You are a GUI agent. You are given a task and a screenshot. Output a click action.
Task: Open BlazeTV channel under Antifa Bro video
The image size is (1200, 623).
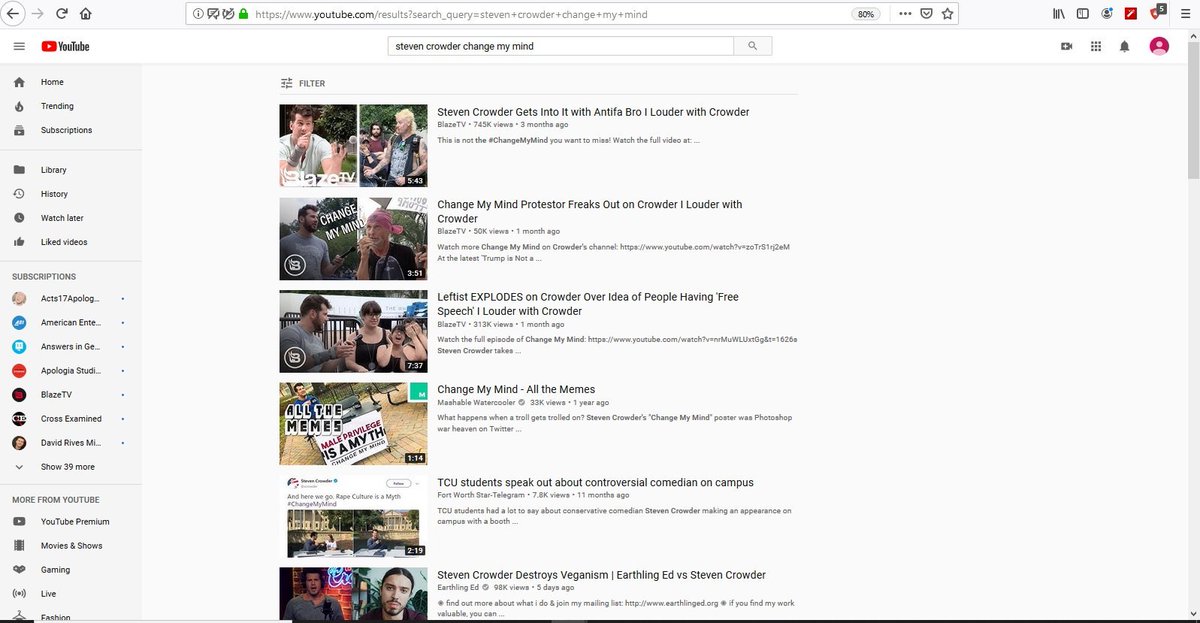click(451, 125)
